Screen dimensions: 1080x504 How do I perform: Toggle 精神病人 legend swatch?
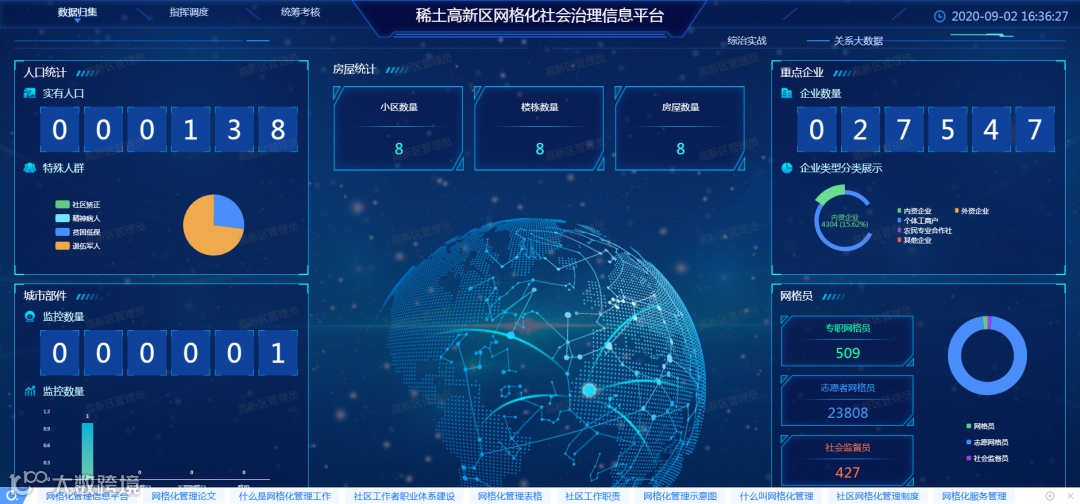(x=63, y=218)
